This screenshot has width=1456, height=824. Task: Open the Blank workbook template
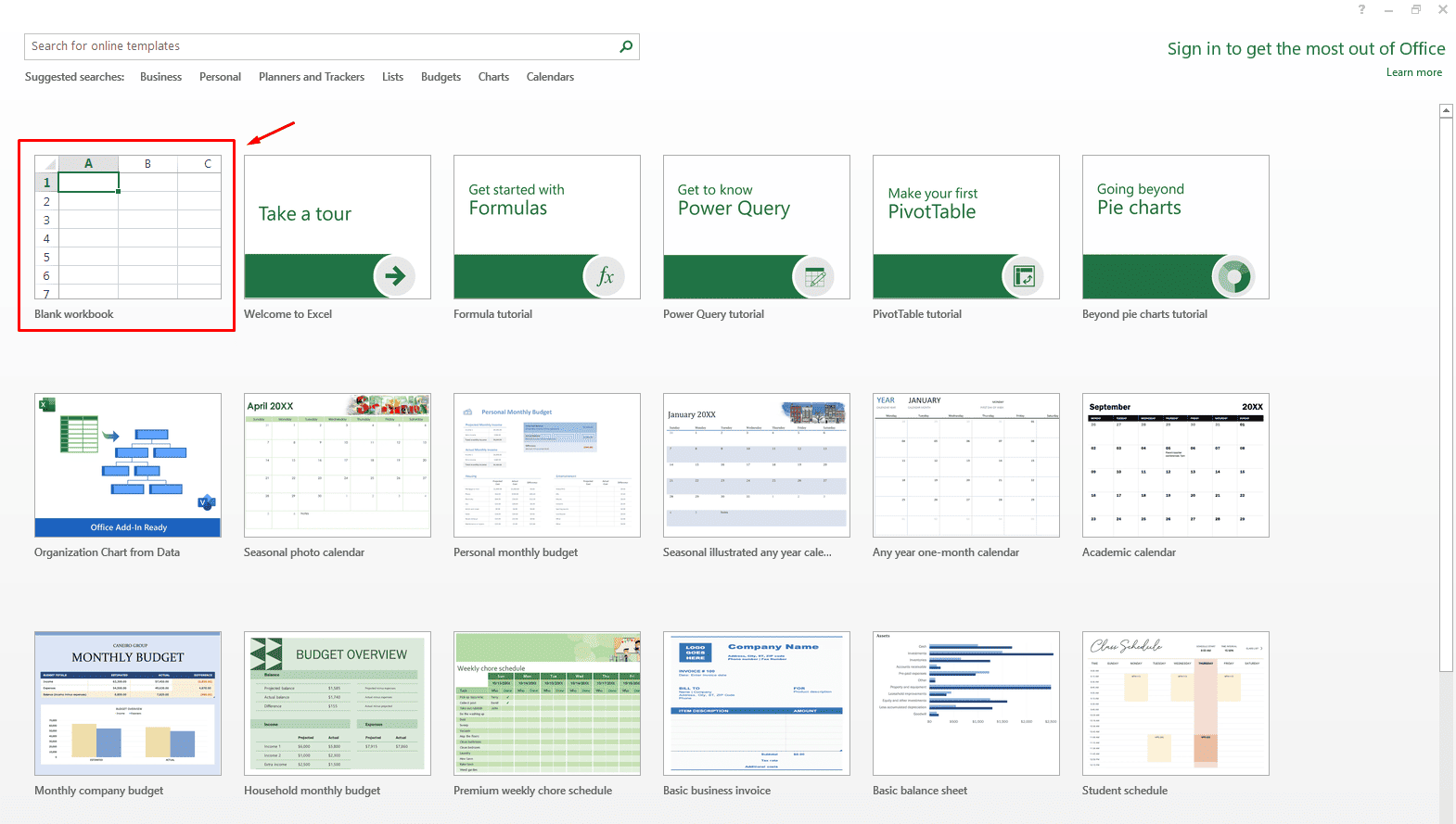pyautogui.click(x=127, y=228)
